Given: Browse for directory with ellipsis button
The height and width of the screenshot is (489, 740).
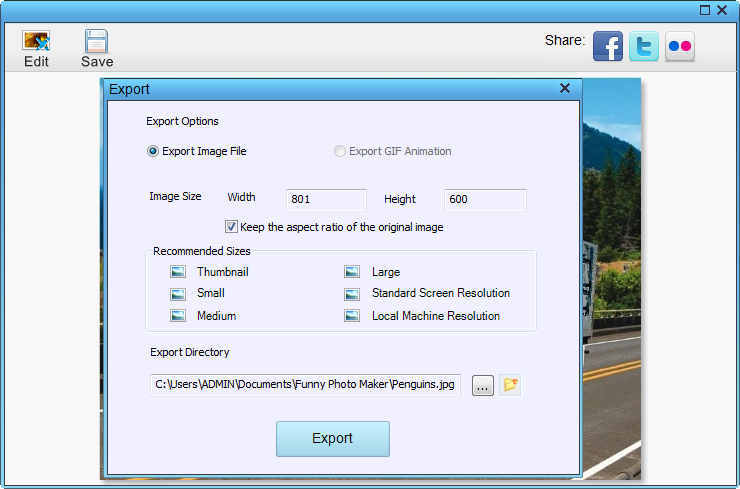Looking at the screenshot, I should [482, 386].
